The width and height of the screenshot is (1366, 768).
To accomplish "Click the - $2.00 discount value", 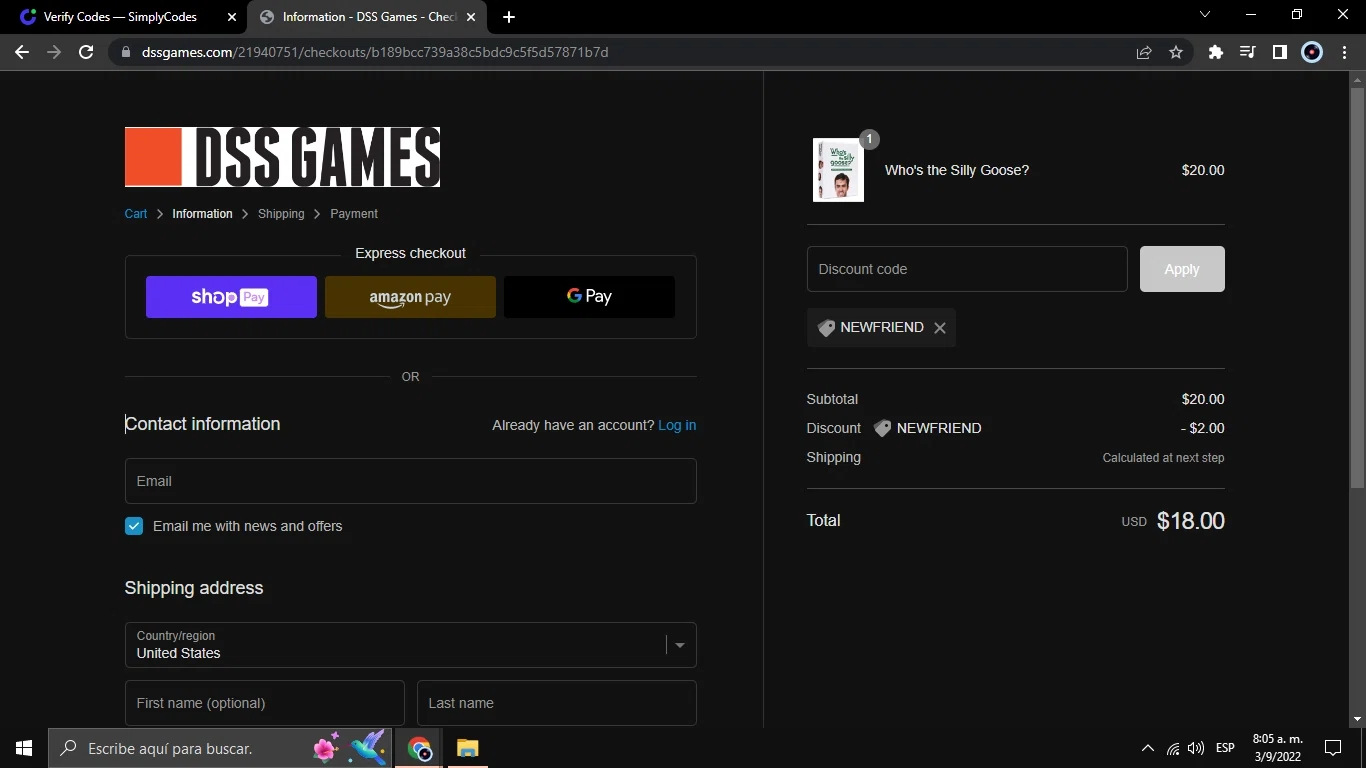I will point(1202,428).
